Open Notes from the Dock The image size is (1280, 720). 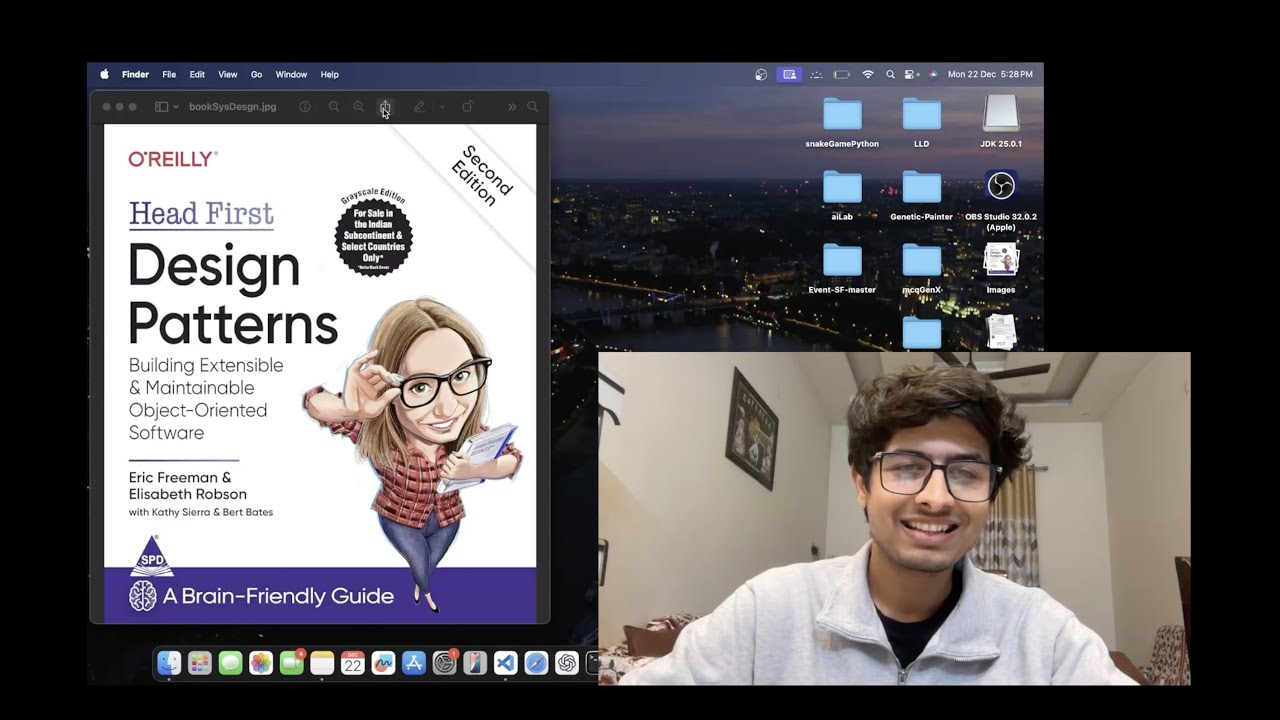tap(322, 662)
